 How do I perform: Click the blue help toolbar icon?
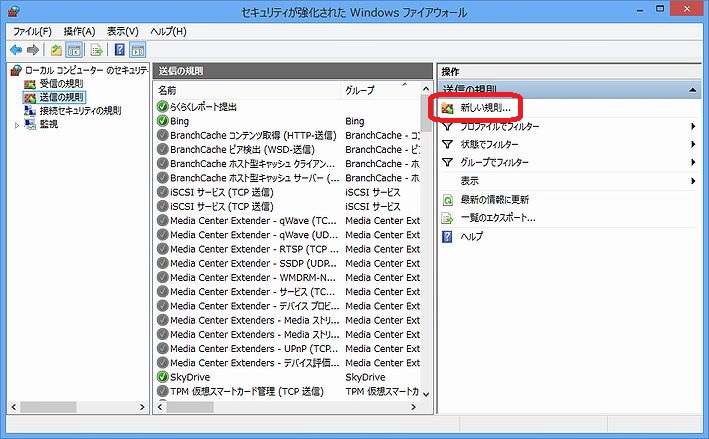[x=119, y=50]
